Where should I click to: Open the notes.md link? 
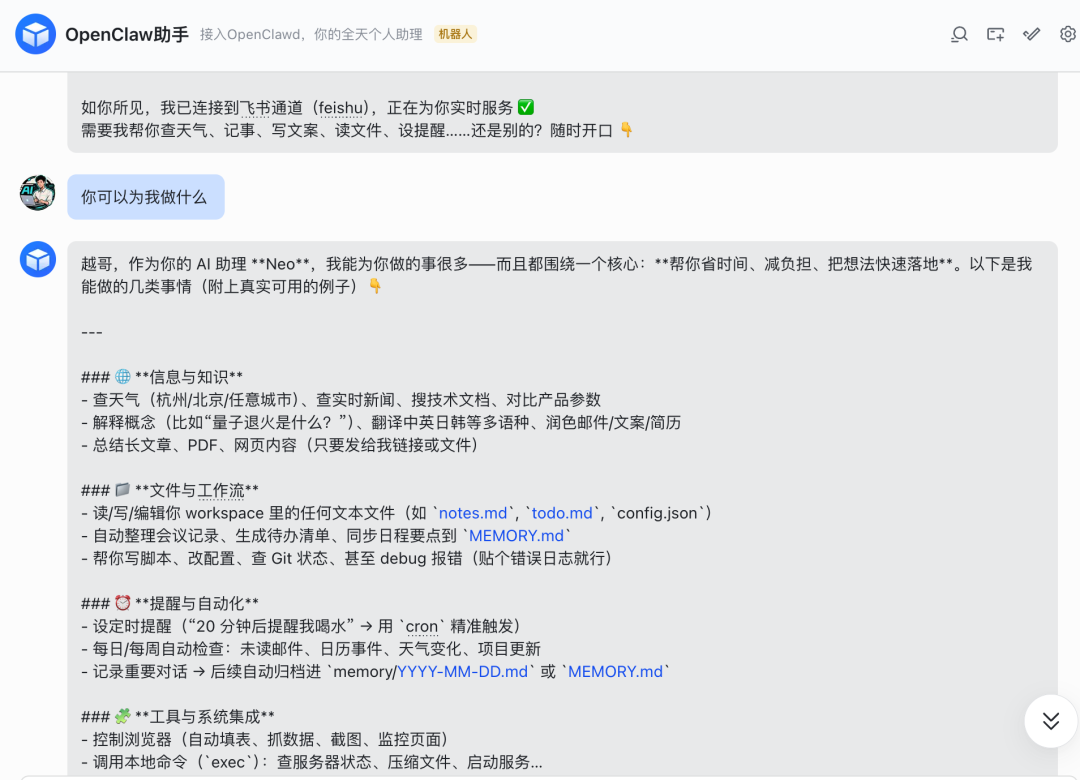click(x=473, y=513)
